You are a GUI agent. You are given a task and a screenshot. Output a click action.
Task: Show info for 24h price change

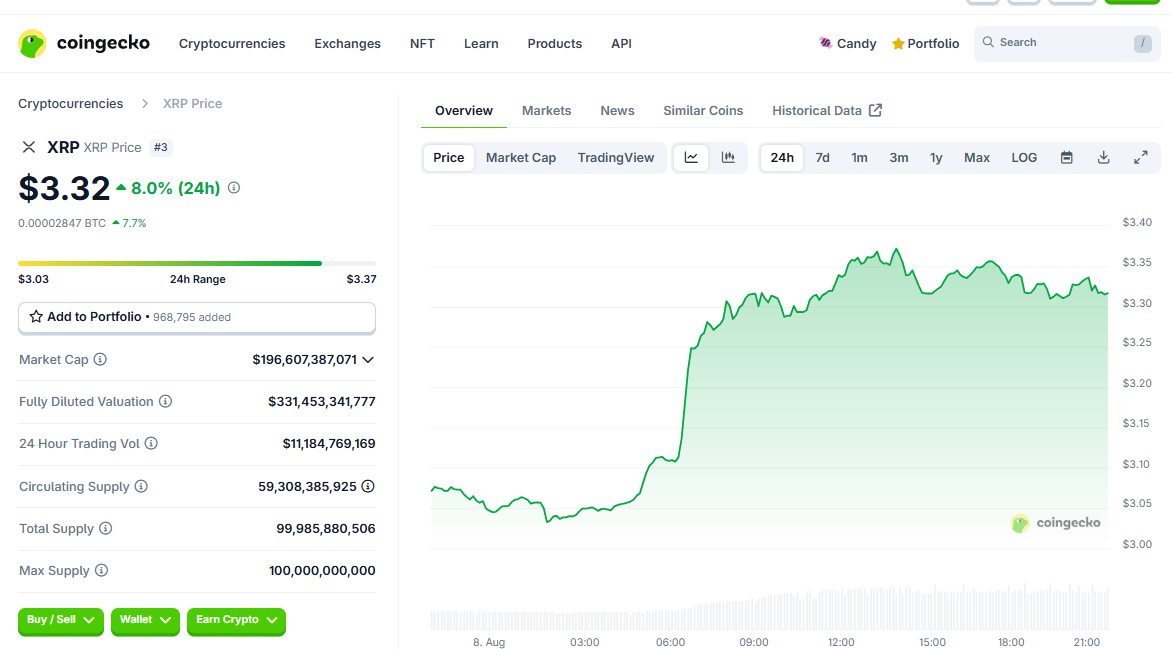234,187
